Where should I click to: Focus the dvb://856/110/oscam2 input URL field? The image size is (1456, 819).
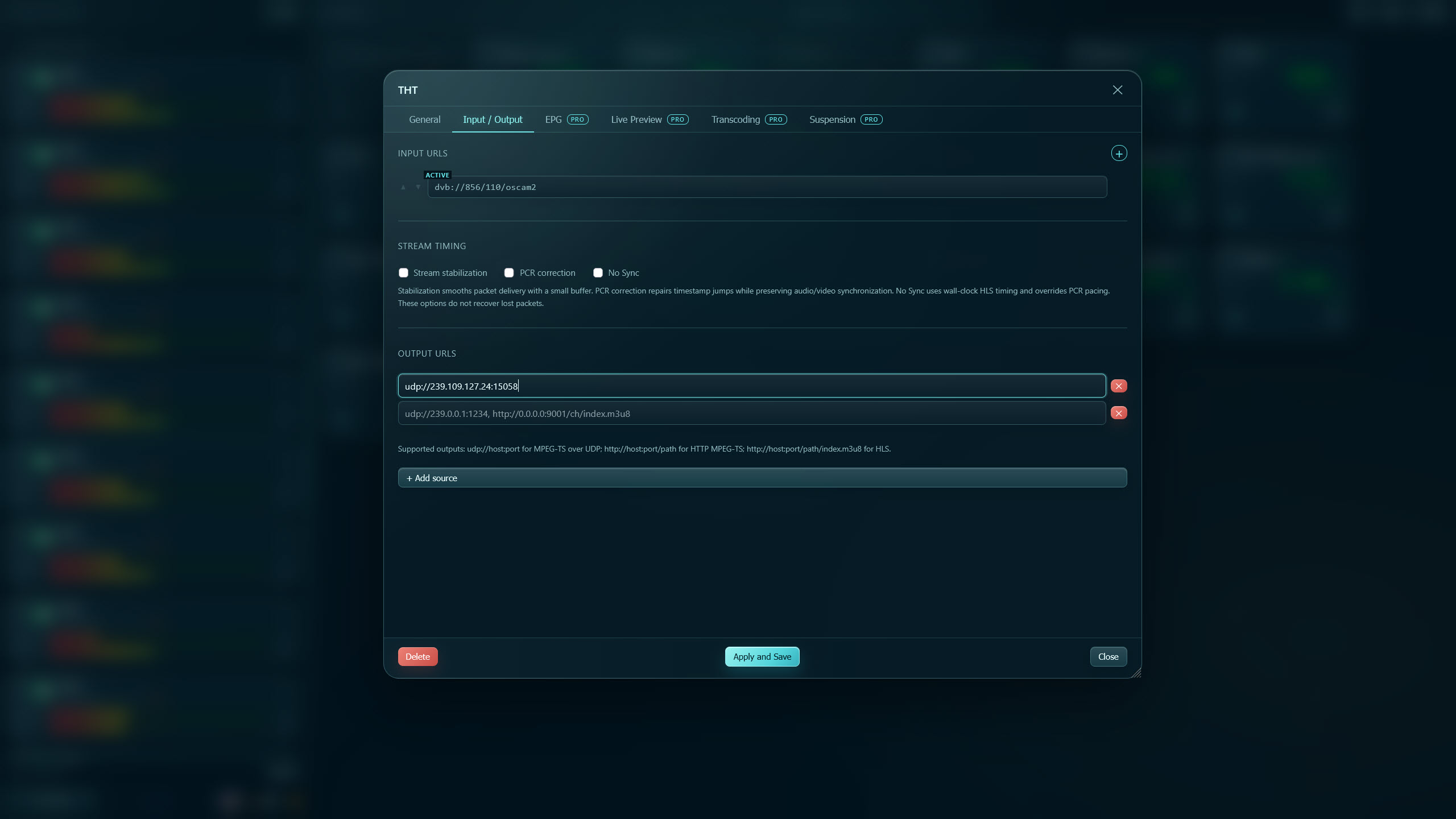(x=767, y=187)
